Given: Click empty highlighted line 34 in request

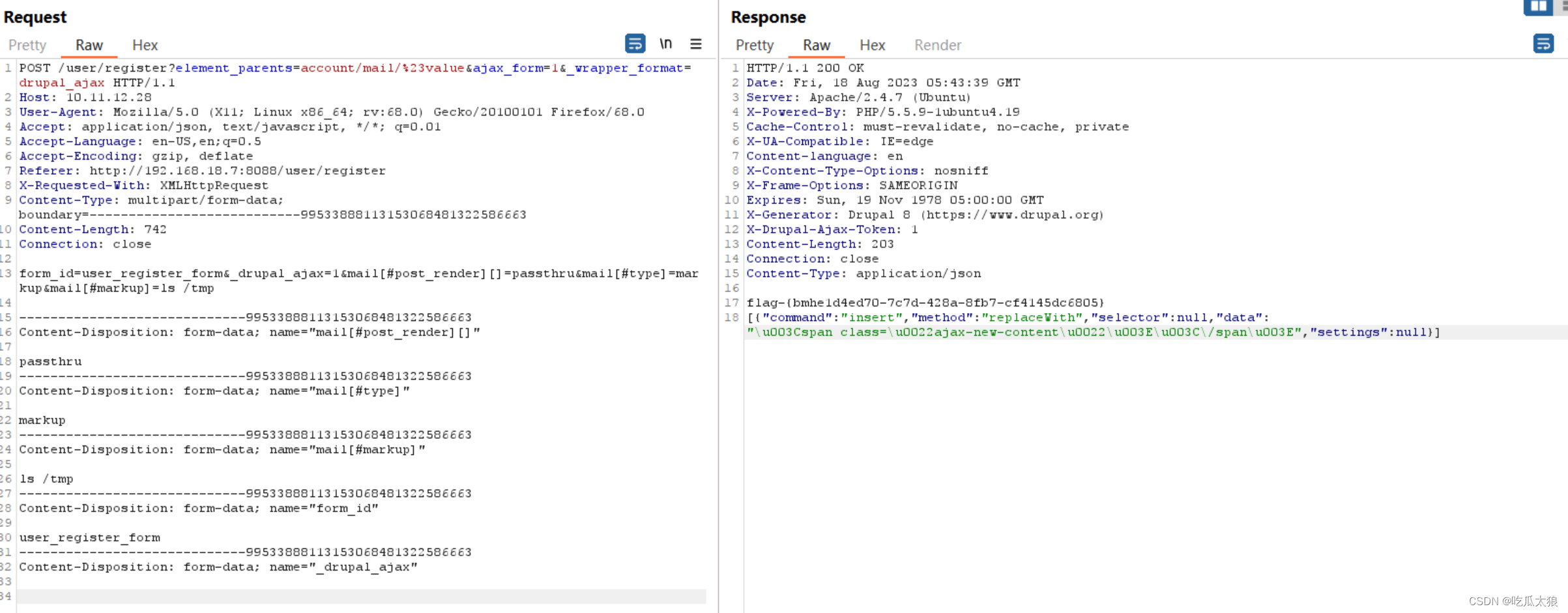Looking at the screenshot, I should (362, 596).
